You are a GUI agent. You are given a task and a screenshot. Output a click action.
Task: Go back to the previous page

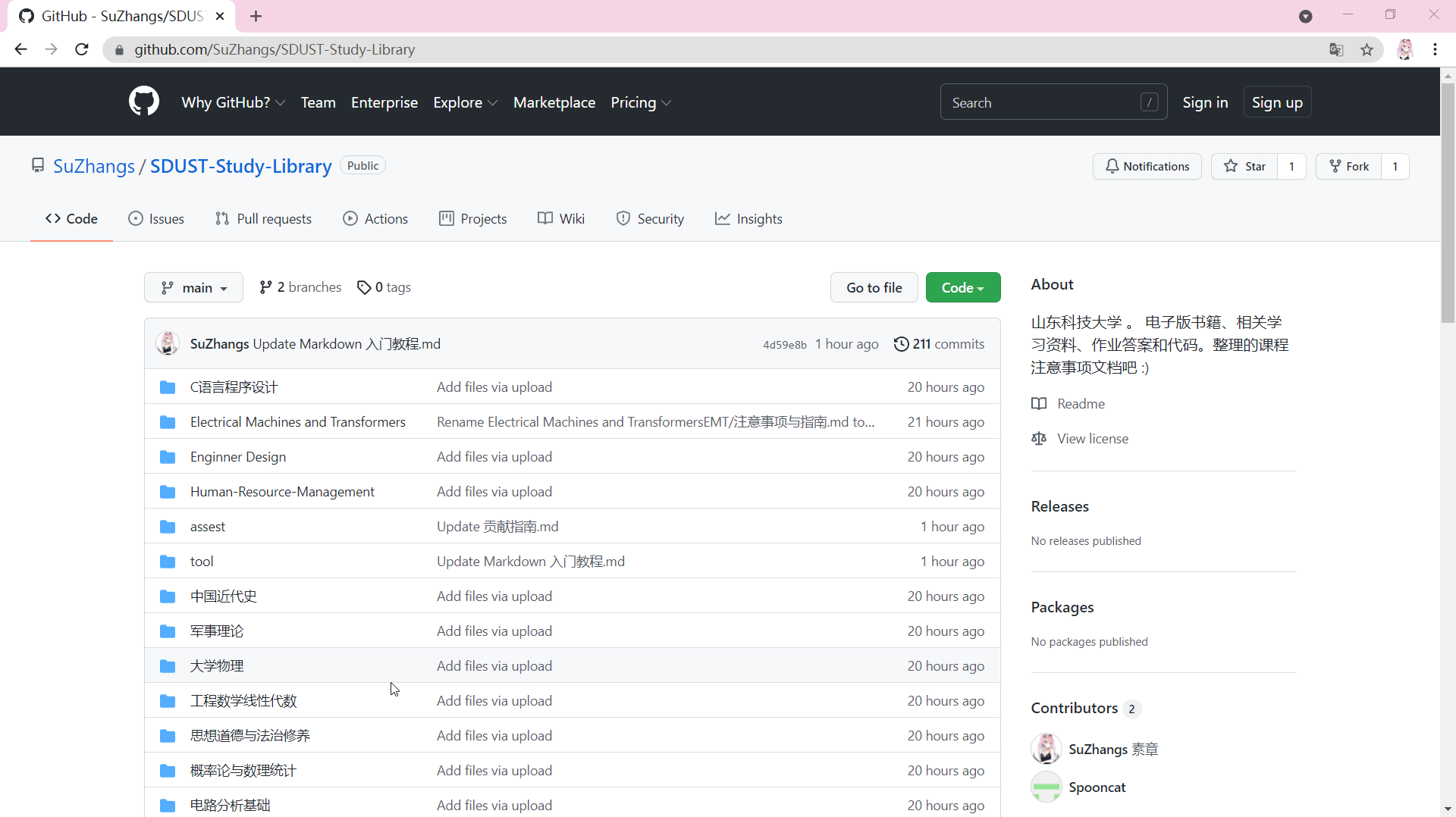[x=20, y=49]
